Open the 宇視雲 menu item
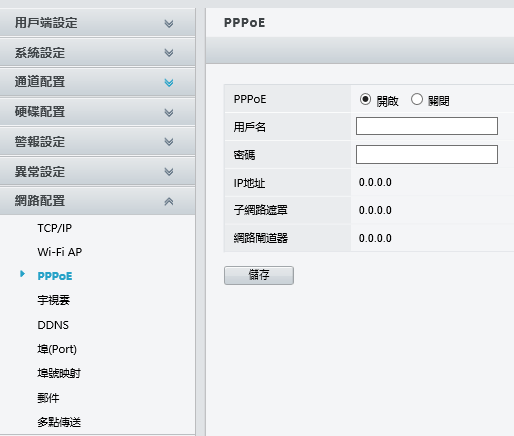 pos(54,300)
